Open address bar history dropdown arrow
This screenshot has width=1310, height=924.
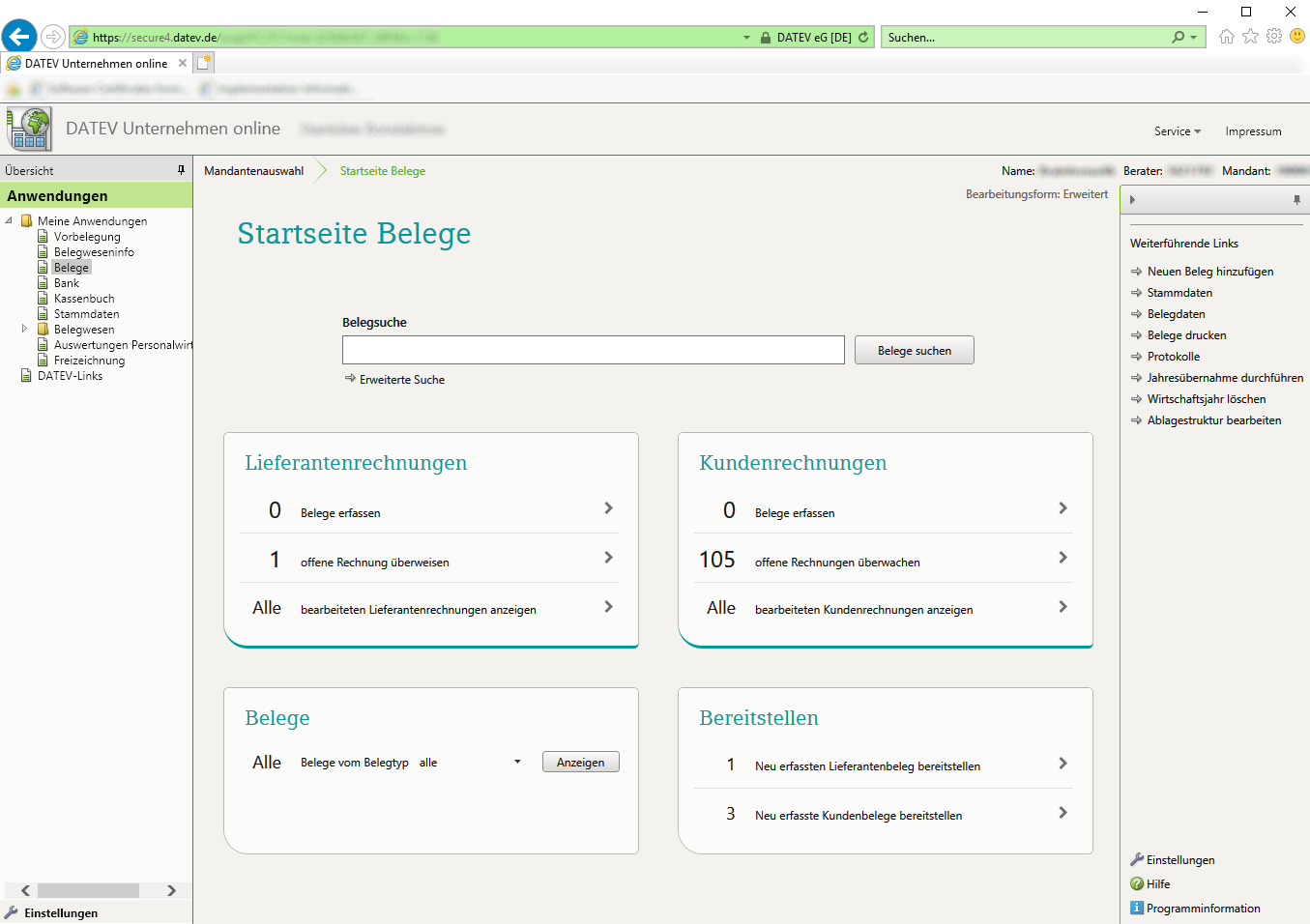746,38
